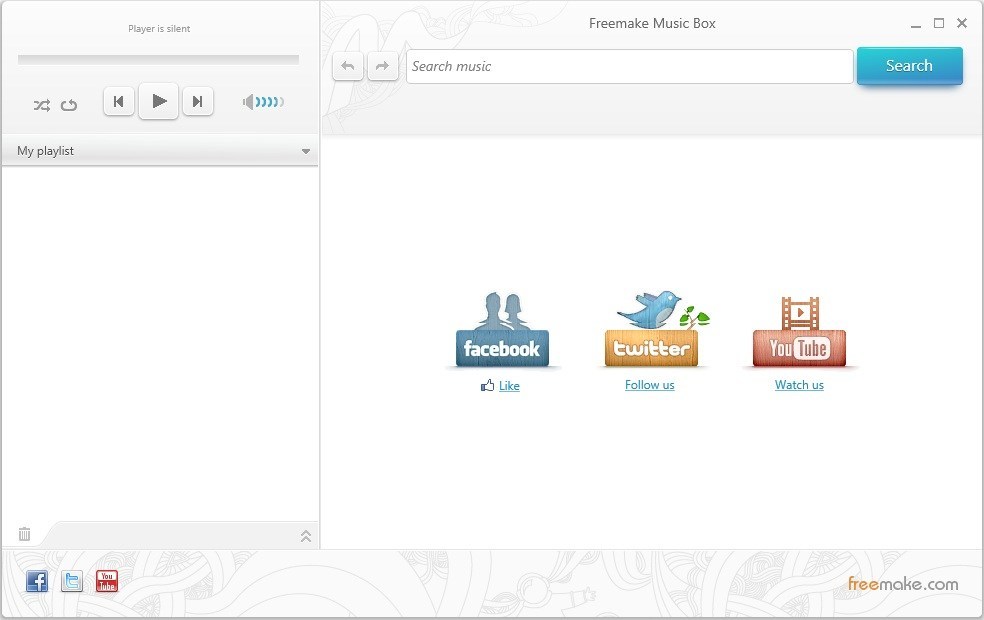Open YouTube from the bottom-left icon
The height and width of the screenshot is (620, 984).
(106, 581)
